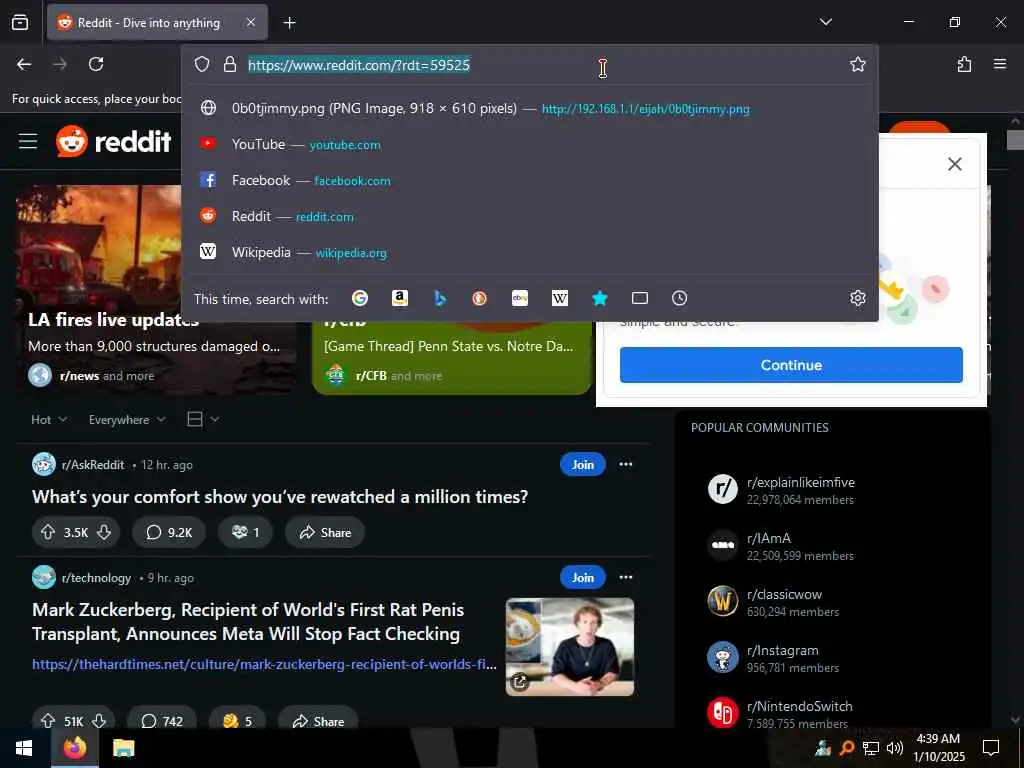Bookmark this page with star icon
Viewport: 1024px width, 768px height.
point(857,64)
